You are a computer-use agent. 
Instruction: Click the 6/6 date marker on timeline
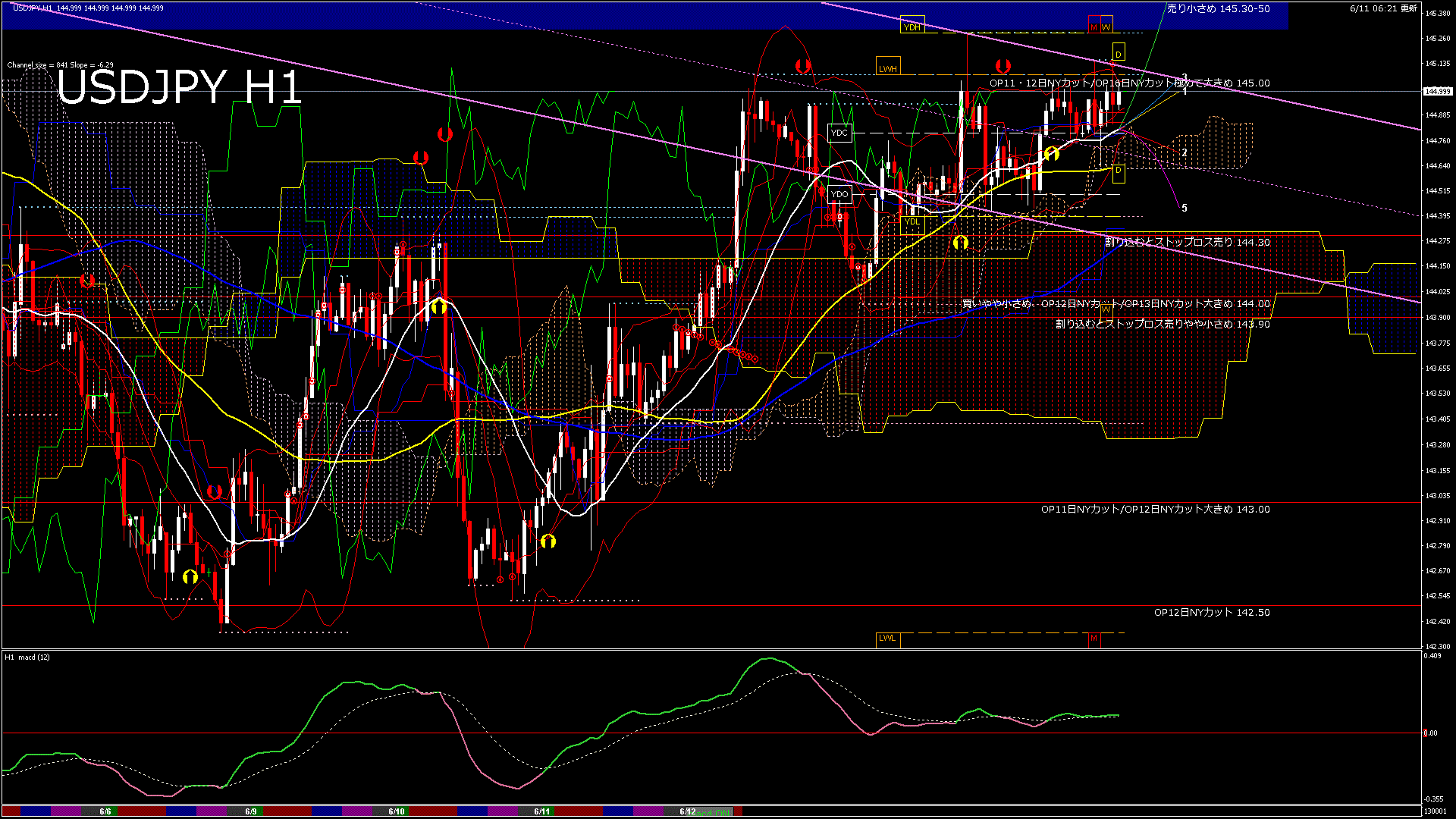(x=105, y=811)
